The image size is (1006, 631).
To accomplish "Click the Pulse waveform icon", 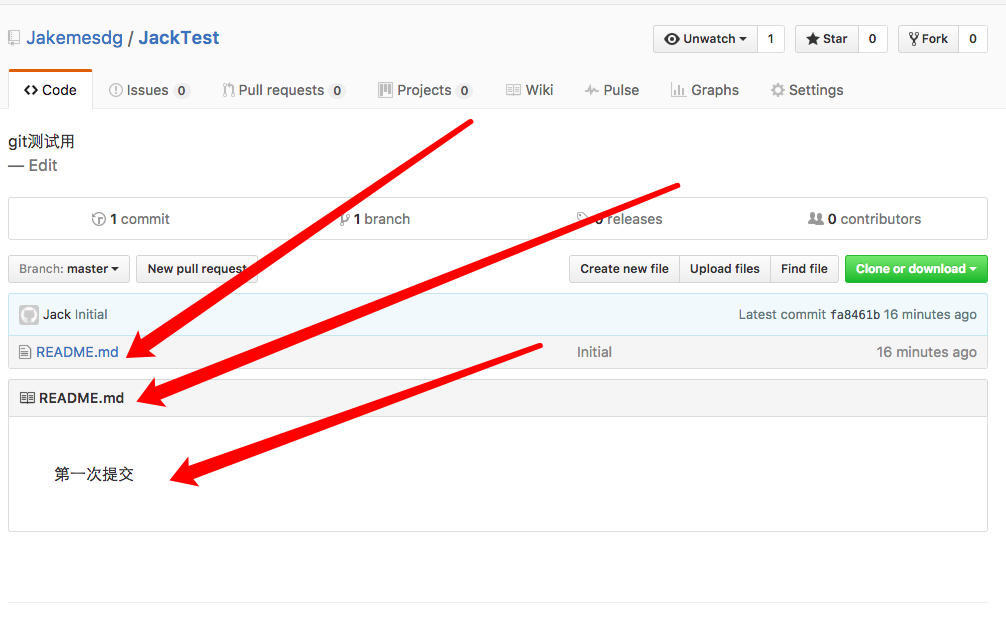I will tap(592, 90).
